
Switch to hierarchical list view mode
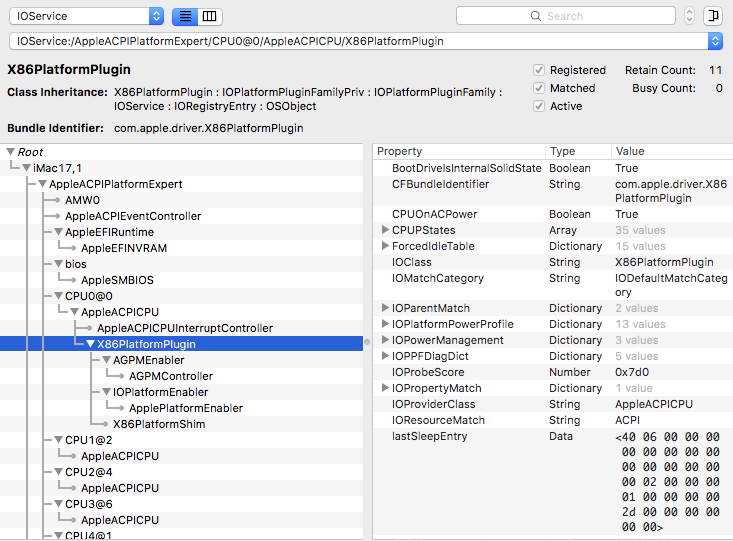coord(185,17)
